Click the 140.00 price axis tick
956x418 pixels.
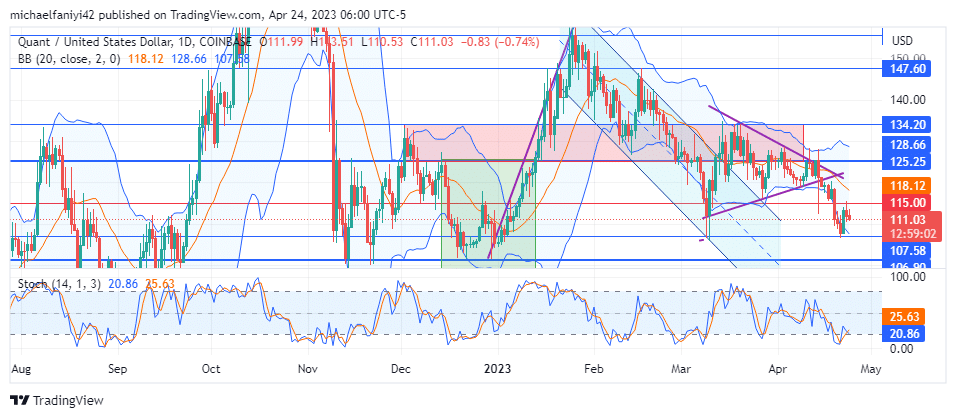coord(910,100)
